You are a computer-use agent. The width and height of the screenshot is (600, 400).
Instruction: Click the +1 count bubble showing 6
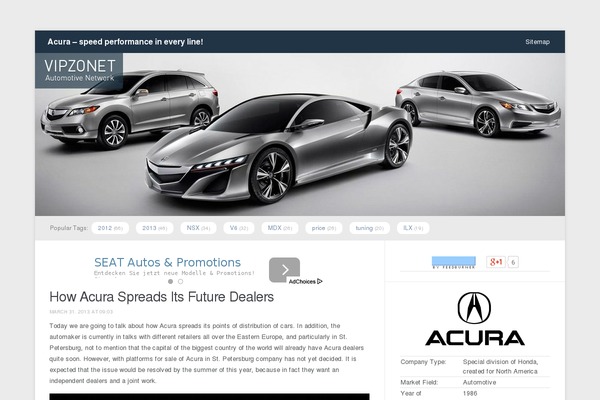point(513,262)
